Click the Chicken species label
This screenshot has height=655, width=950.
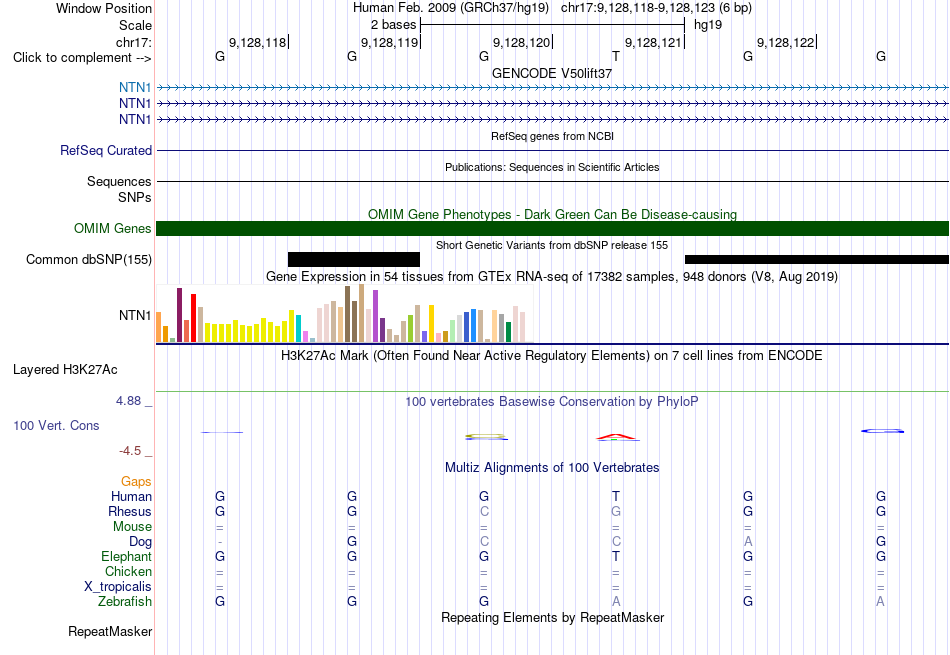(128, 571)
